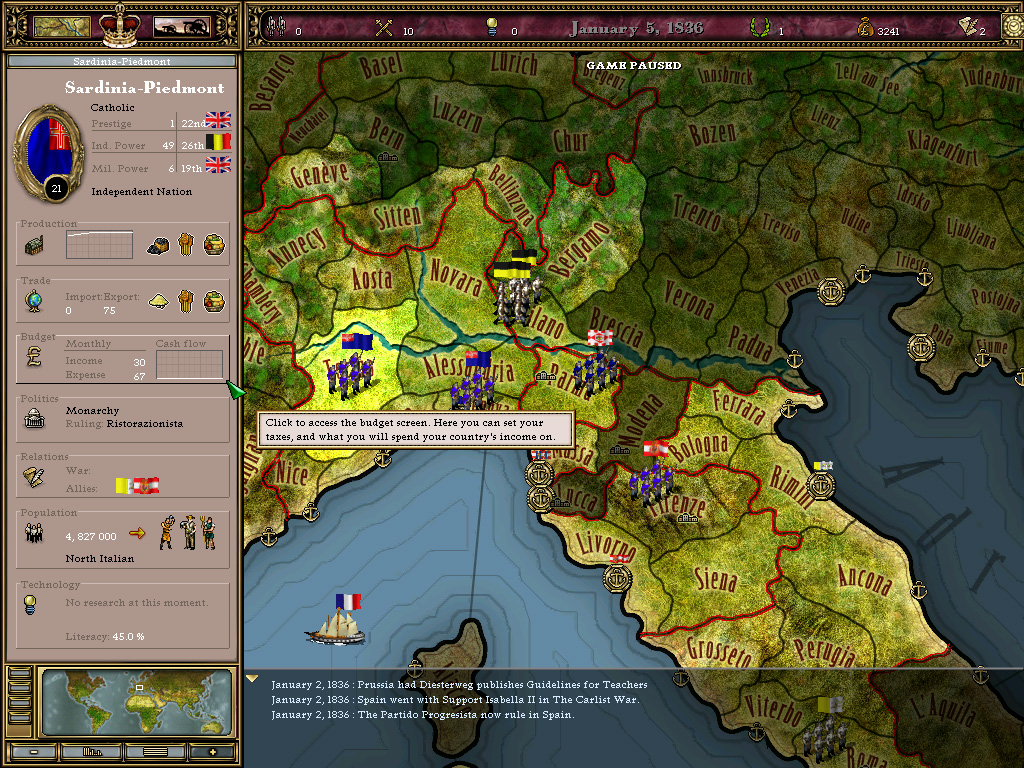Viewport: 1024px width, 768px height.
Task: Click the Prussia Diesterweg log message
Action: click(x=459, y=684)
